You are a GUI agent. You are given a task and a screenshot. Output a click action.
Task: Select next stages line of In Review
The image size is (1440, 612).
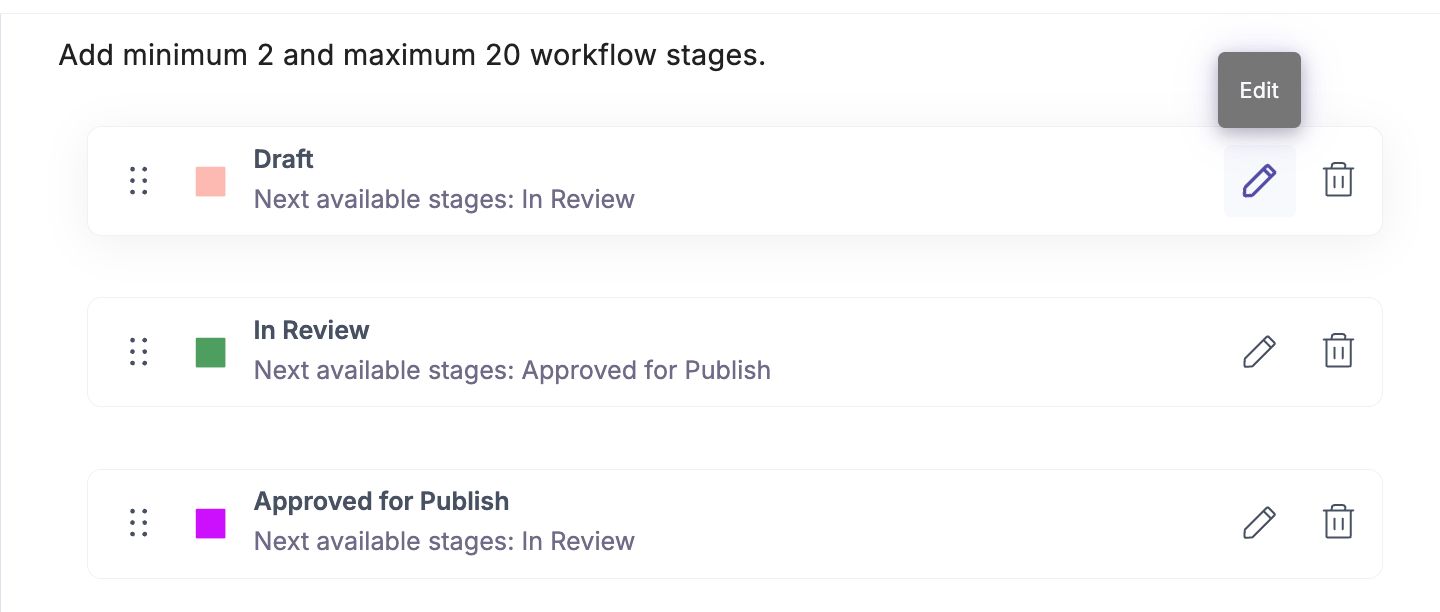pyautogui.click(x=512, y=370)
